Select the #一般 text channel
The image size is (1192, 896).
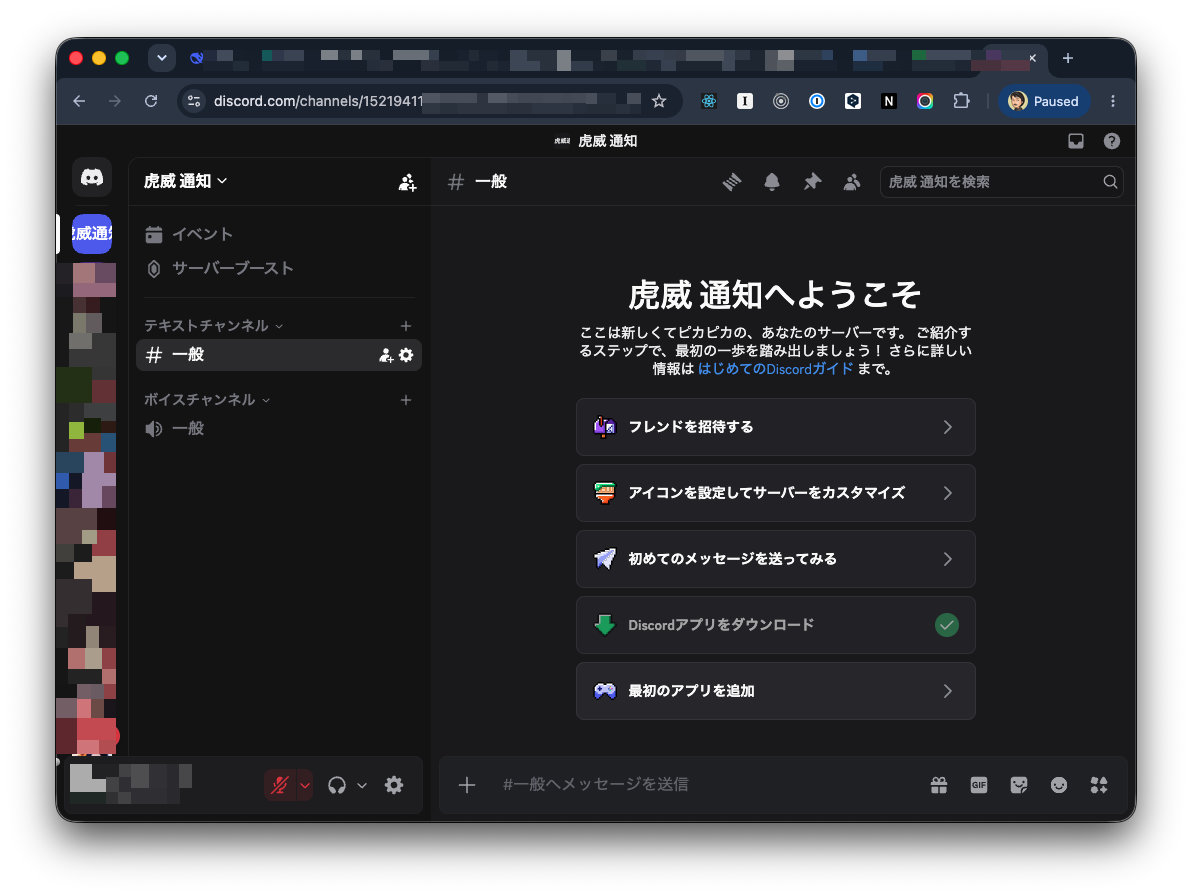[278, 355]
